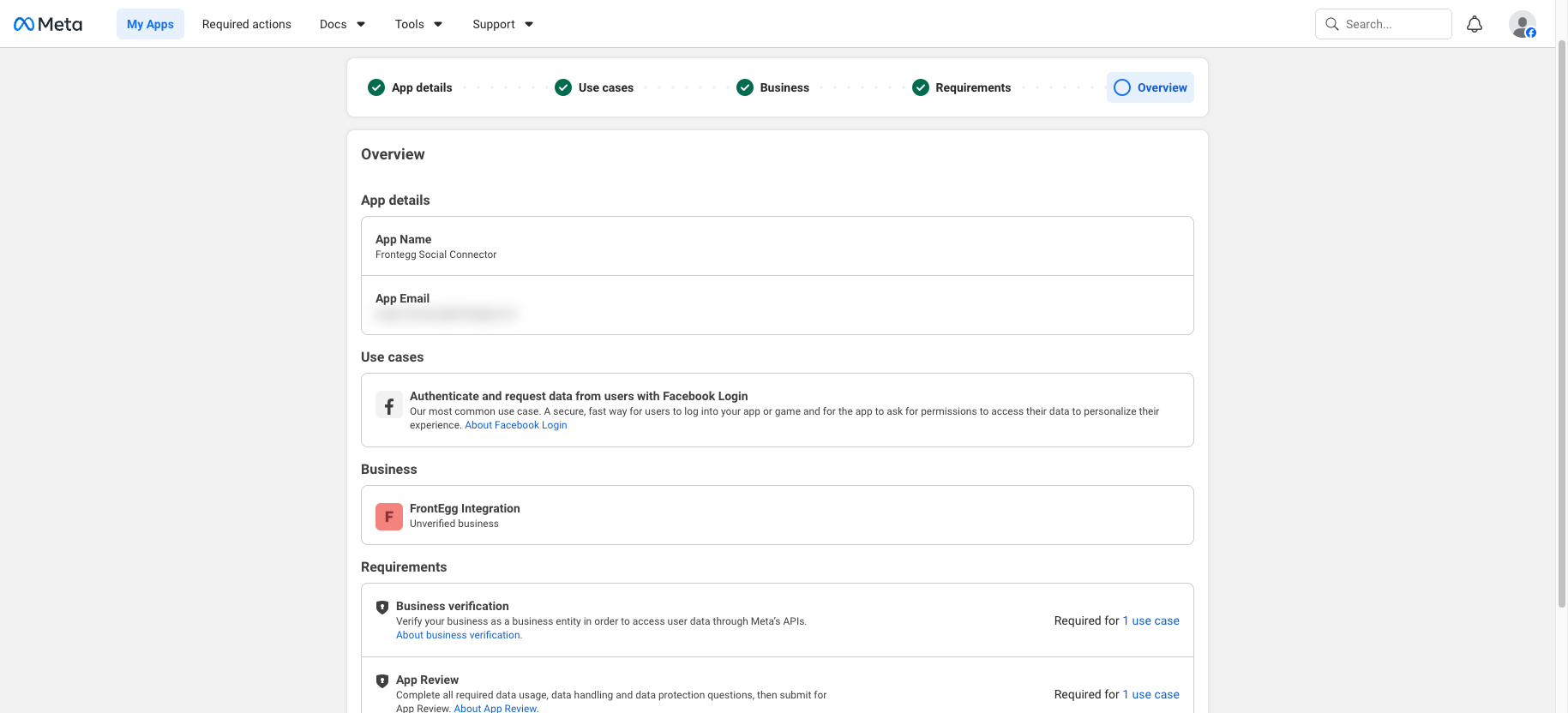
Task: Click the 'App Review' requirement title
Action: pos(427,680)
